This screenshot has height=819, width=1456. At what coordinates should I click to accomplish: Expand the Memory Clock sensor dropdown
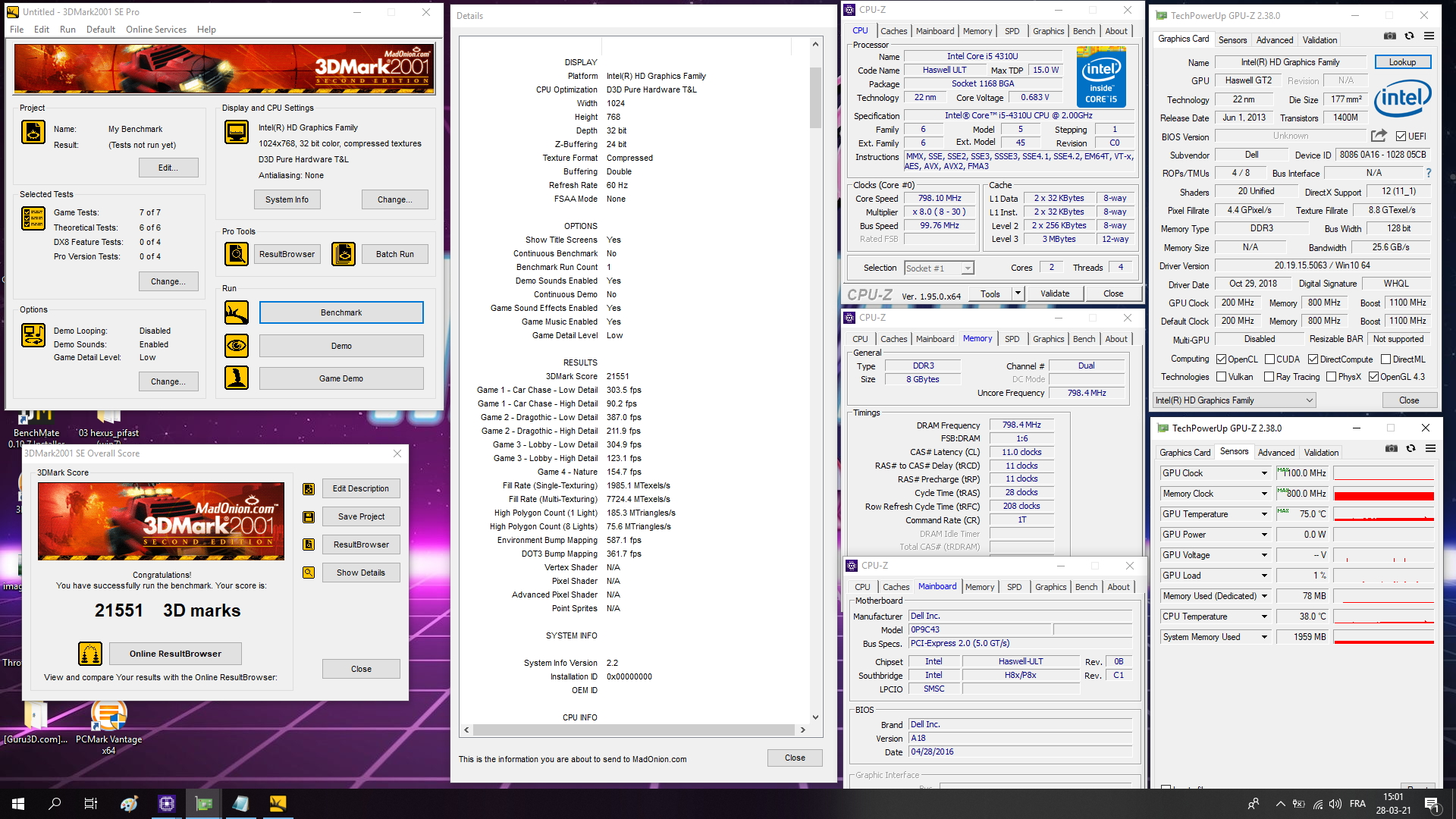coord(1264,494)
